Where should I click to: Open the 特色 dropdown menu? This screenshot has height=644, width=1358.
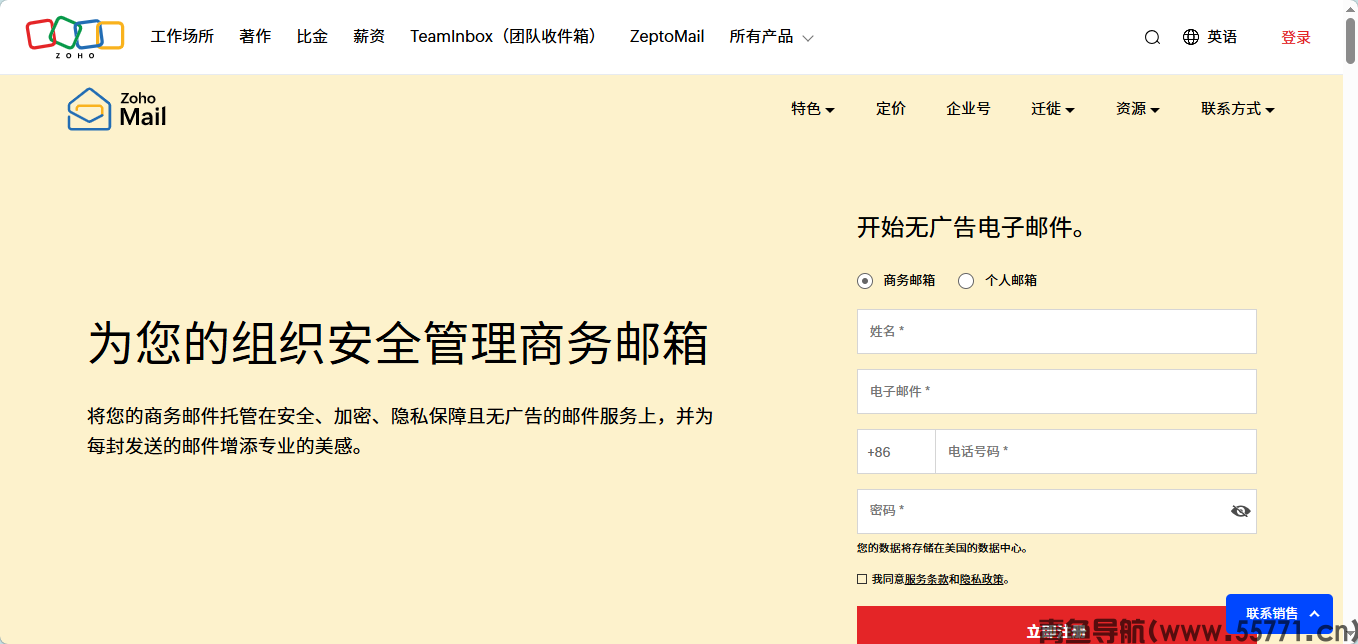[813, 109]
